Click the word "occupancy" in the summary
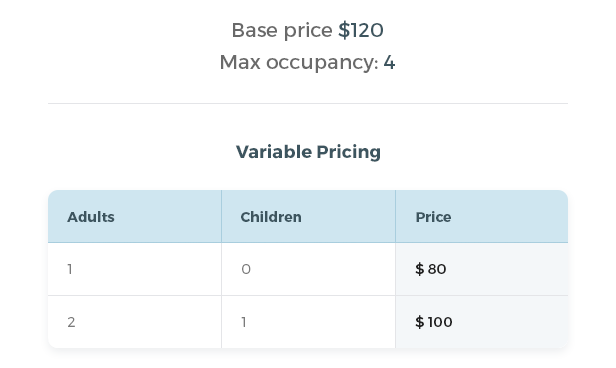 click(320, 64)
